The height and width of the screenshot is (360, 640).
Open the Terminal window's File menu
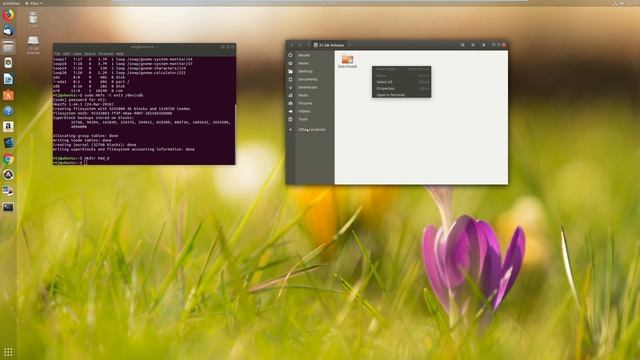tap(57, 53)
